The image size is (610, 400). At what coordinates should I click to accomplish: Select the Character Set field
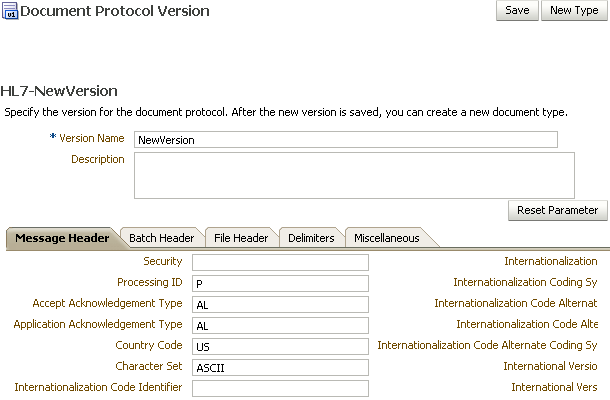click(280, 367)
